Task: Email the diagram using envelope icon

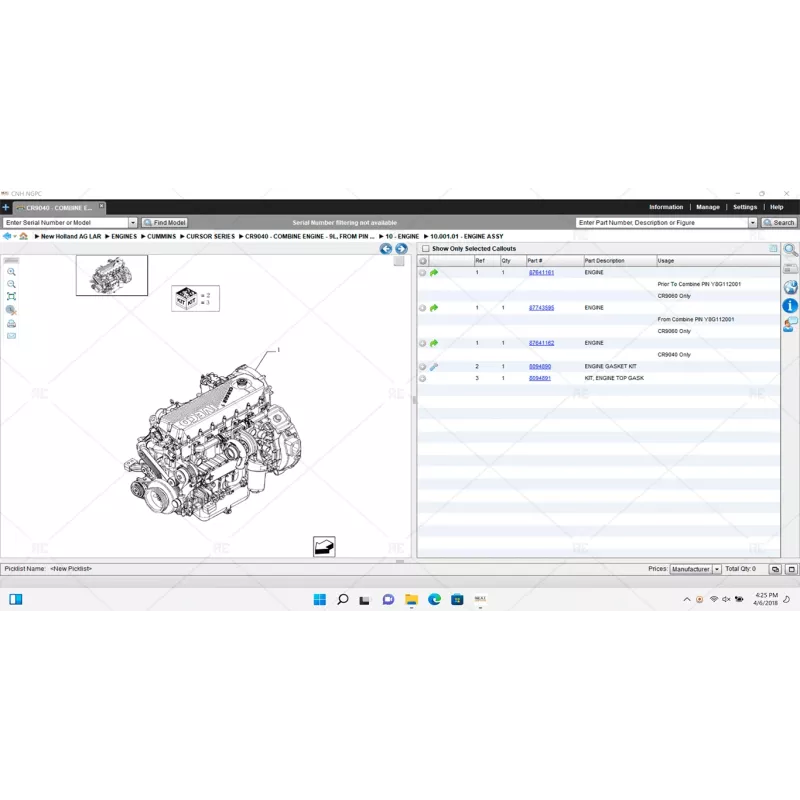Action: point(11,336)
